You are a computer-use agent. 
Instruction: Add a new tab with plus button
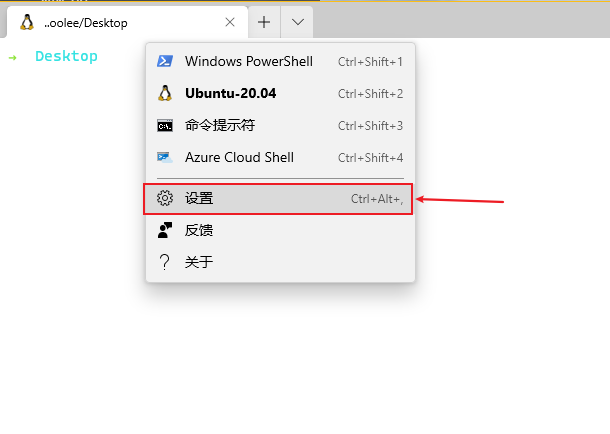click(264, 22)
